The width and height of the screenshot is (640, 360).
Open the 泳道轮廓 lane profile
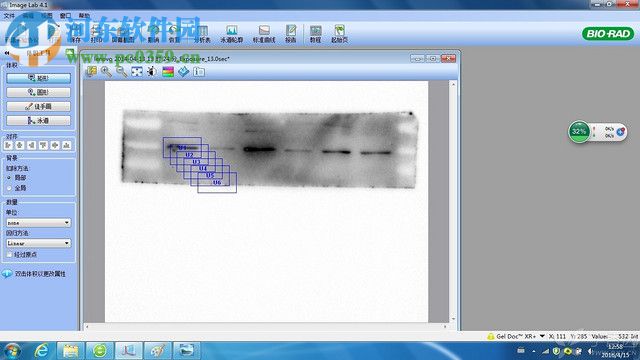[x=231, y=34]
